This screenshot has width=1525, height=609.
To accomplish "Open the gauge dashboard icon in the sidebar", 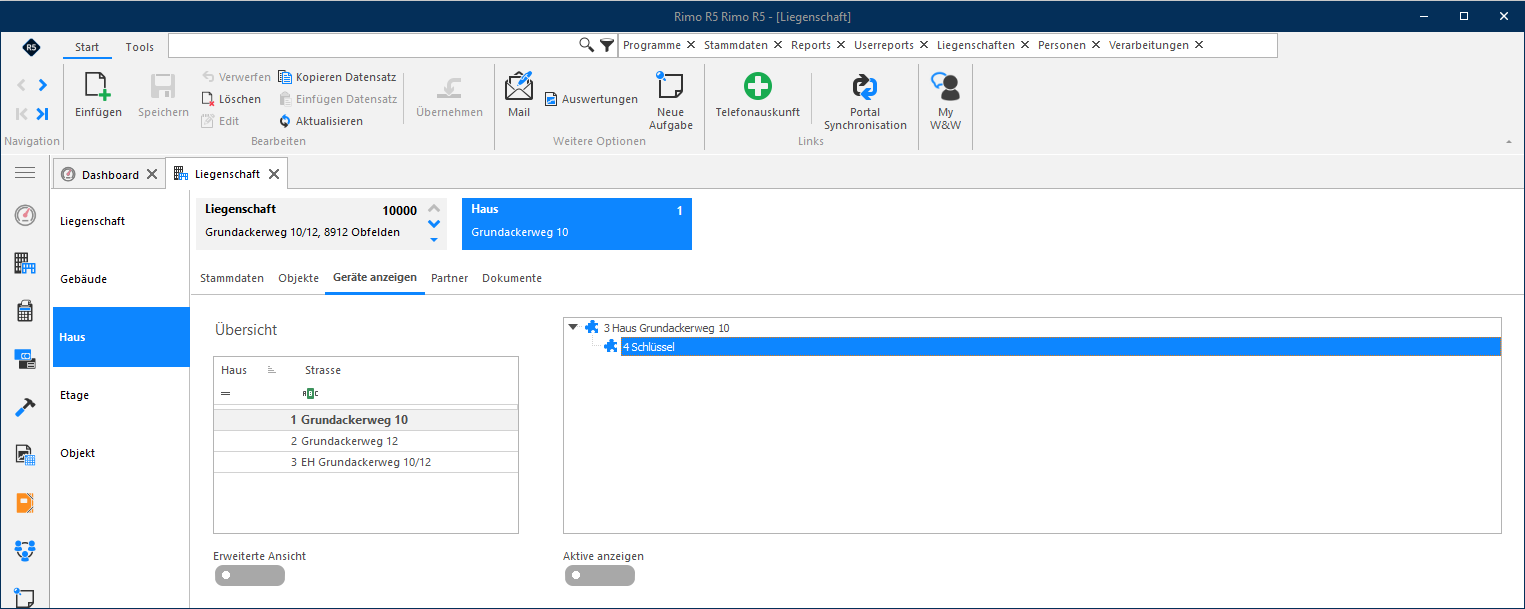I will click(25, 215).
